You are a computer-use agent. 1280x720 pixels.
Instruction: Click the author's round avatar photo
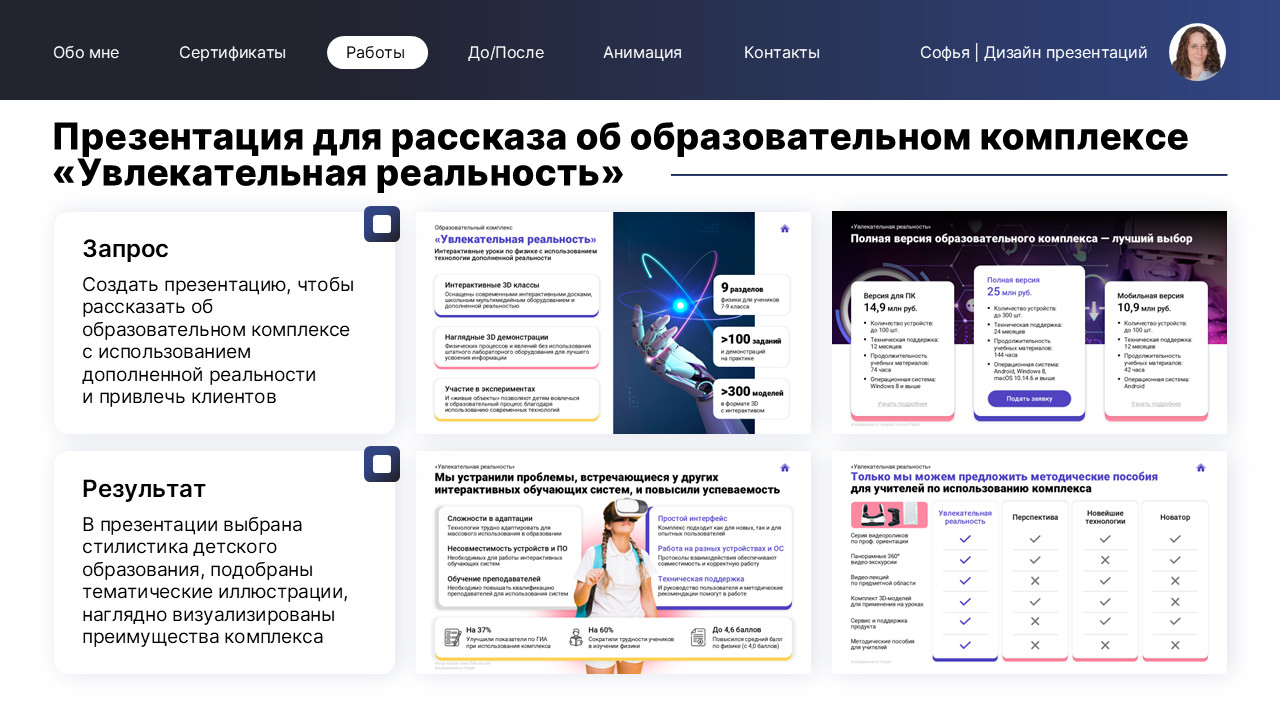[1197, 52]
